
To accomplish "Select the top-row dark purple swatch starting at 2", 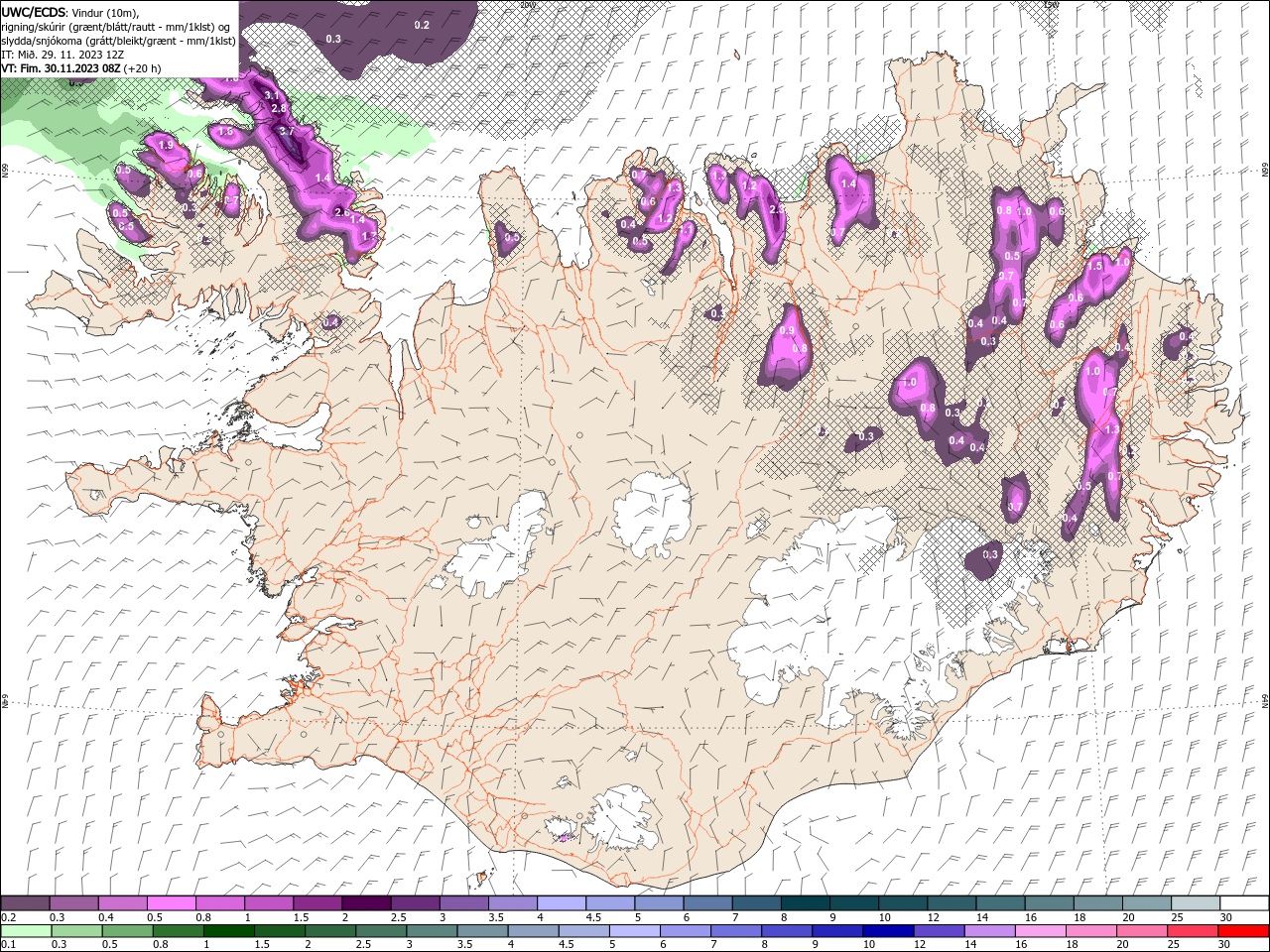I will [x=366, y=903].
